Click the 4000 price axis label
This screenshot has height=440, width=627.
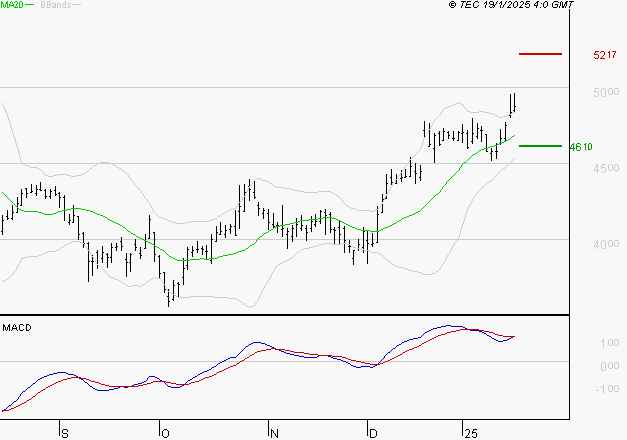606,244
